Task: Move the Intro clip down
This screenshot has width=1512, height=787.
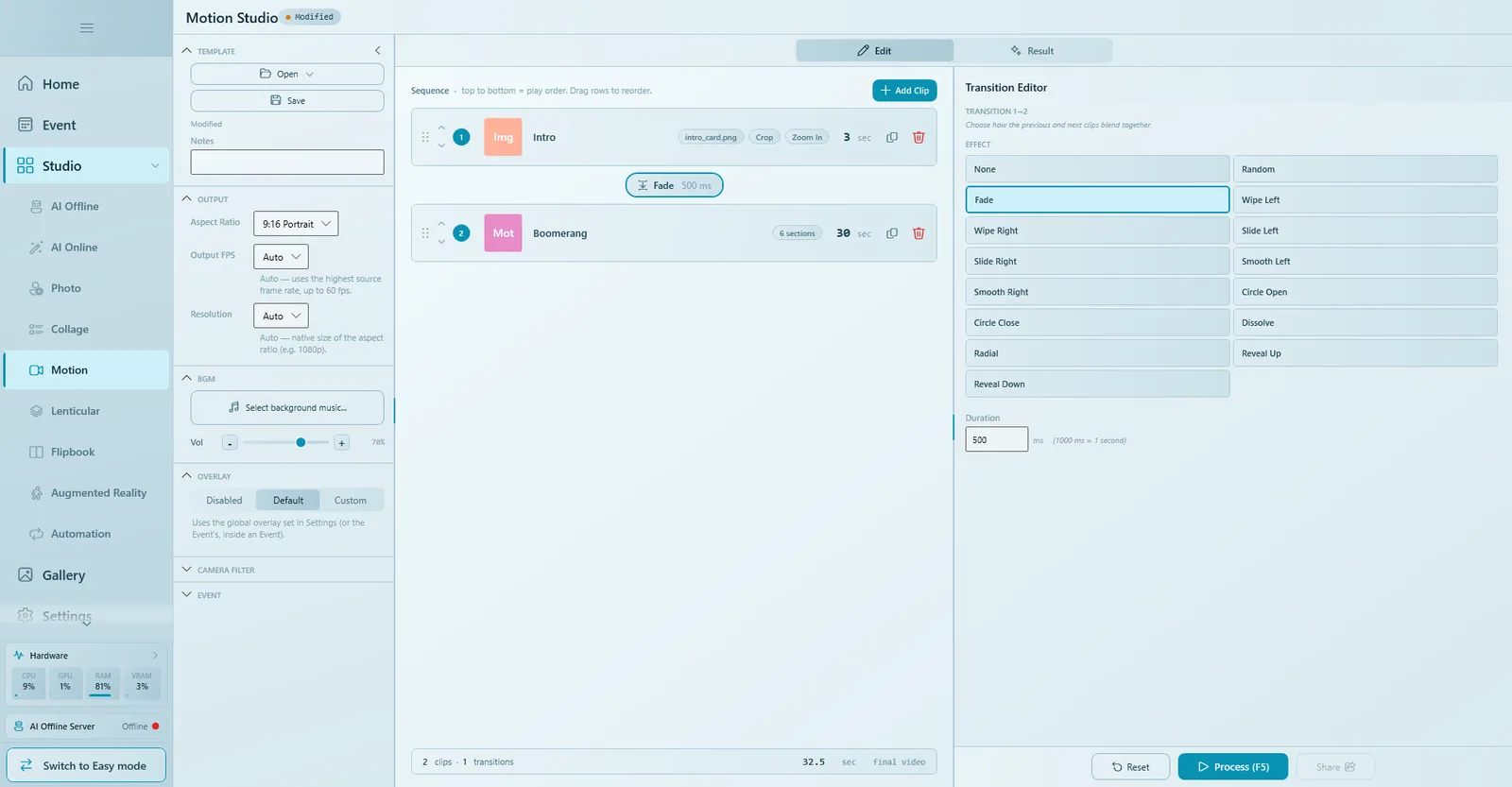Action: pos(441,145)
